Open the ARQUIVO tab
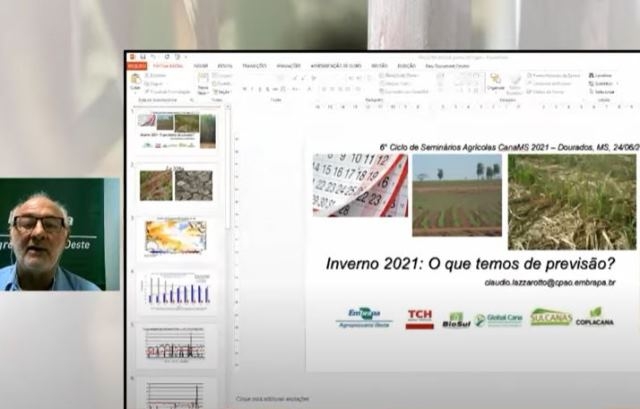The width and height of the screenshot is (640, 409). [137, 66]
